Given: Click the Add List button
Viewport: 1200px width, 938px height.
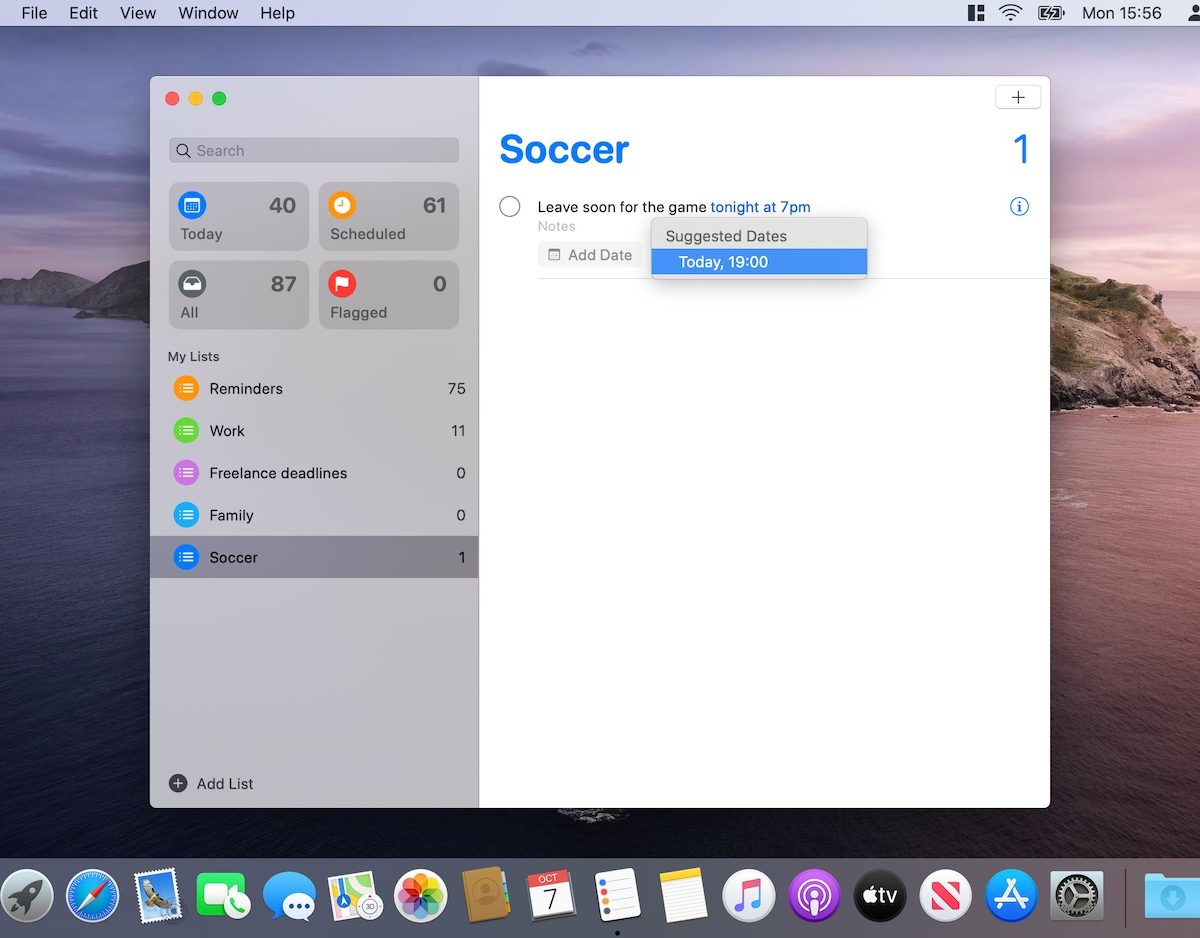Looking at the screenshot, I should point(211,783).
